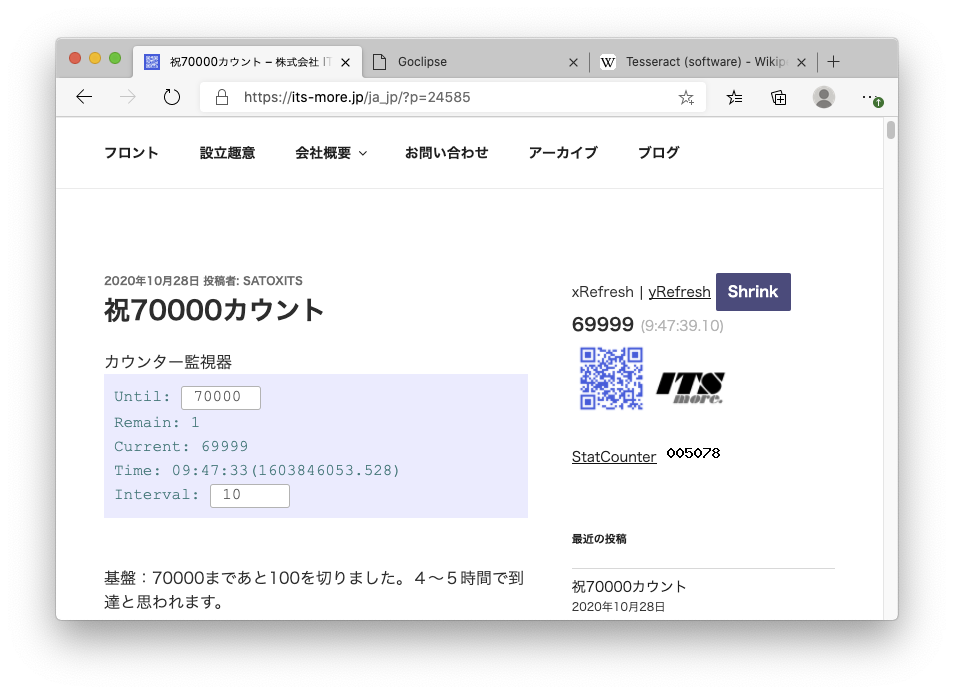The image size is (954, 694).
Task: Open the user profile avatar
Action: (x=824, y=97)
